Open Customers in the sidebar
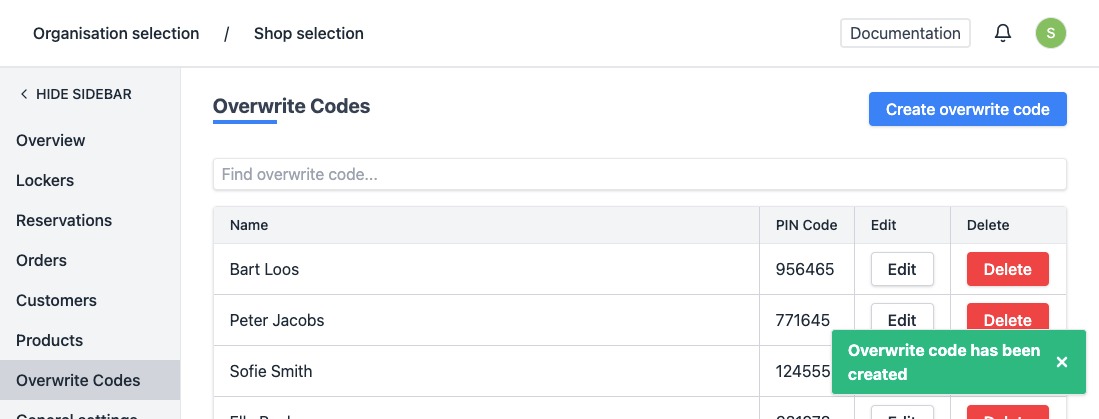1099x419 pixels. 56,300
